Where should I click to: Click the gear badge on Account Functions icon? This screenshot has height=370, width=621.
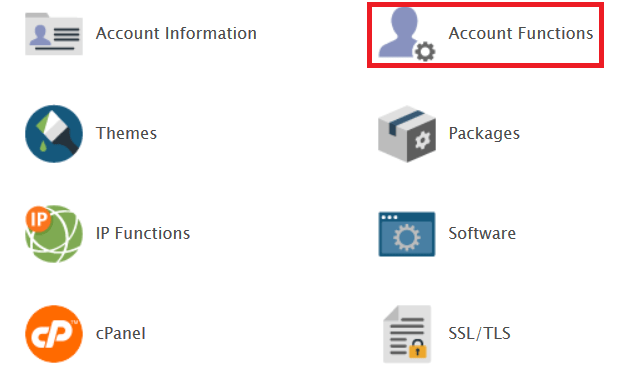tap(425, 51)
